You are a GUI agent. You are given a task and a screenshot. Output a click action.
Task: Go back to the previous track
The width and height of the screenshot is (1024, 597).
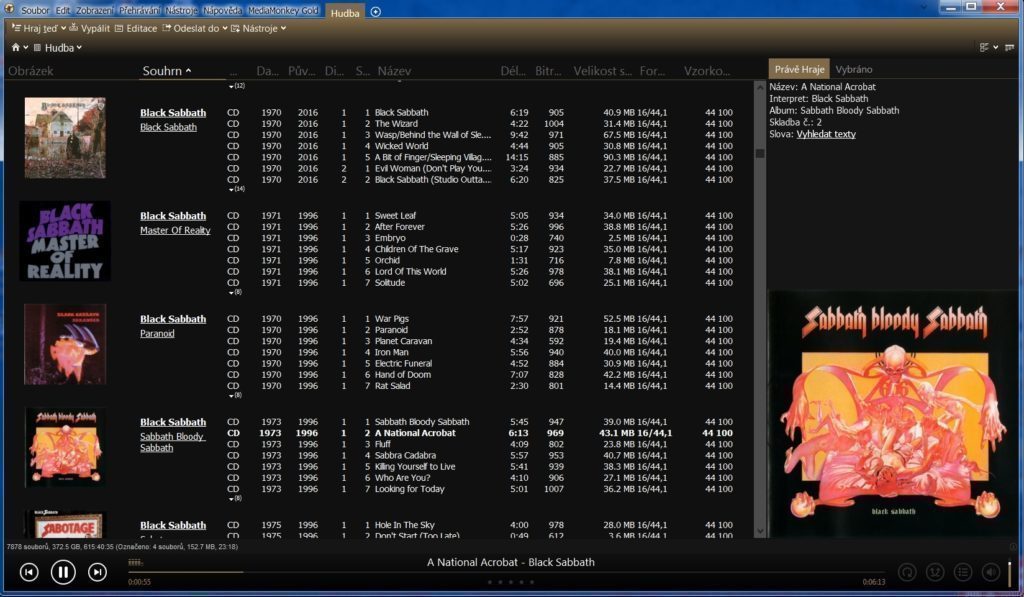[29, 572]
